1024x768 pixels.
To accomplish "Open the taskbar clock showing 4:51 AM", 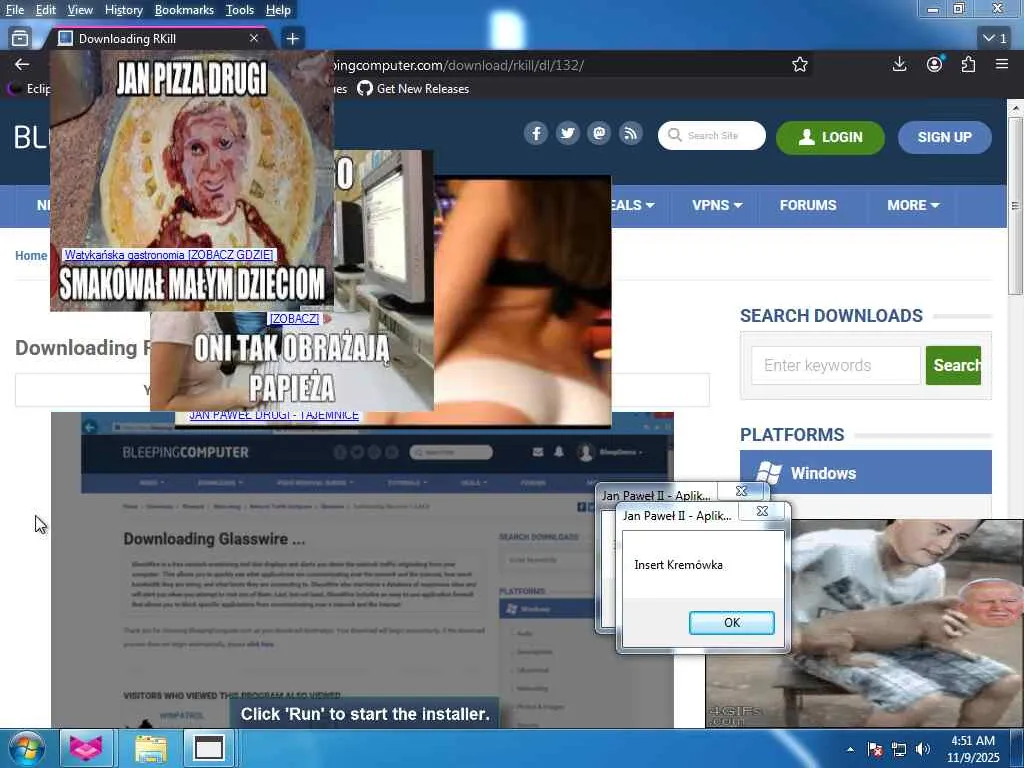I will pyautogui.click(x=973, y=749).
